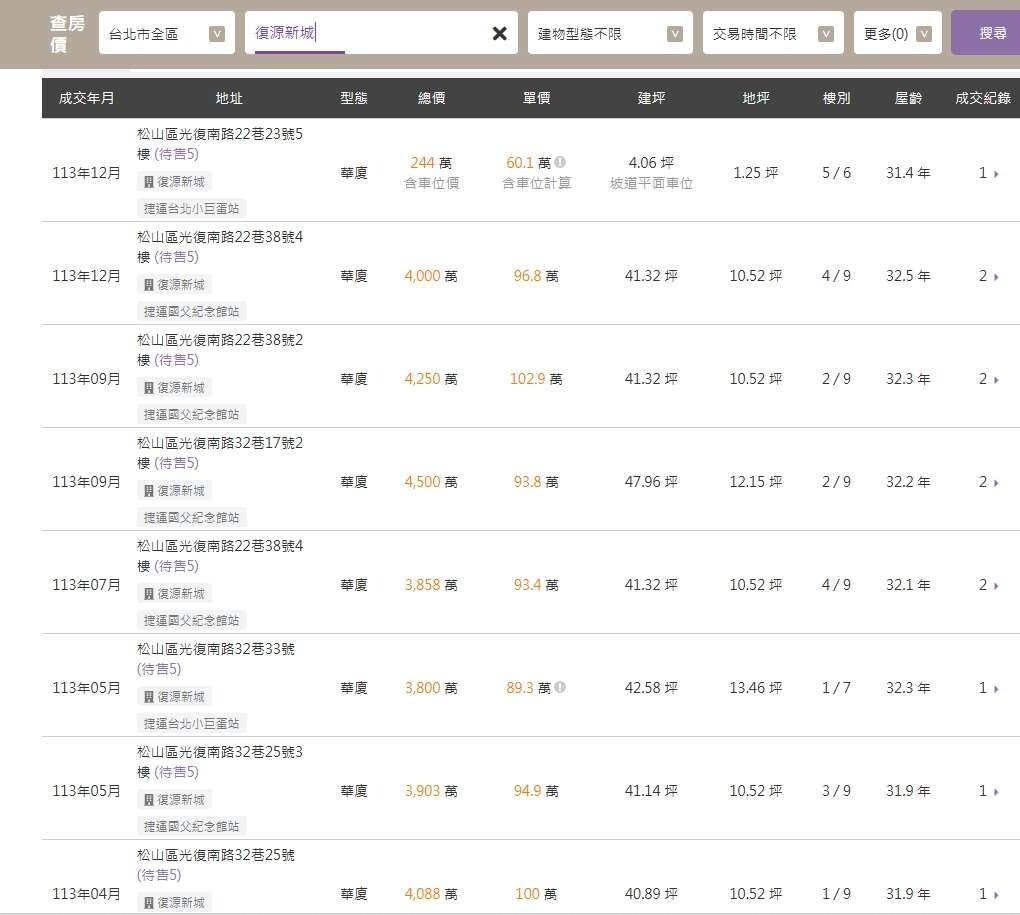This screenshot has width=1020, height=915.
Task: Expand records arrow for the 3,903 萬 row
Action: pyautogui.click(x=996, y=791)
